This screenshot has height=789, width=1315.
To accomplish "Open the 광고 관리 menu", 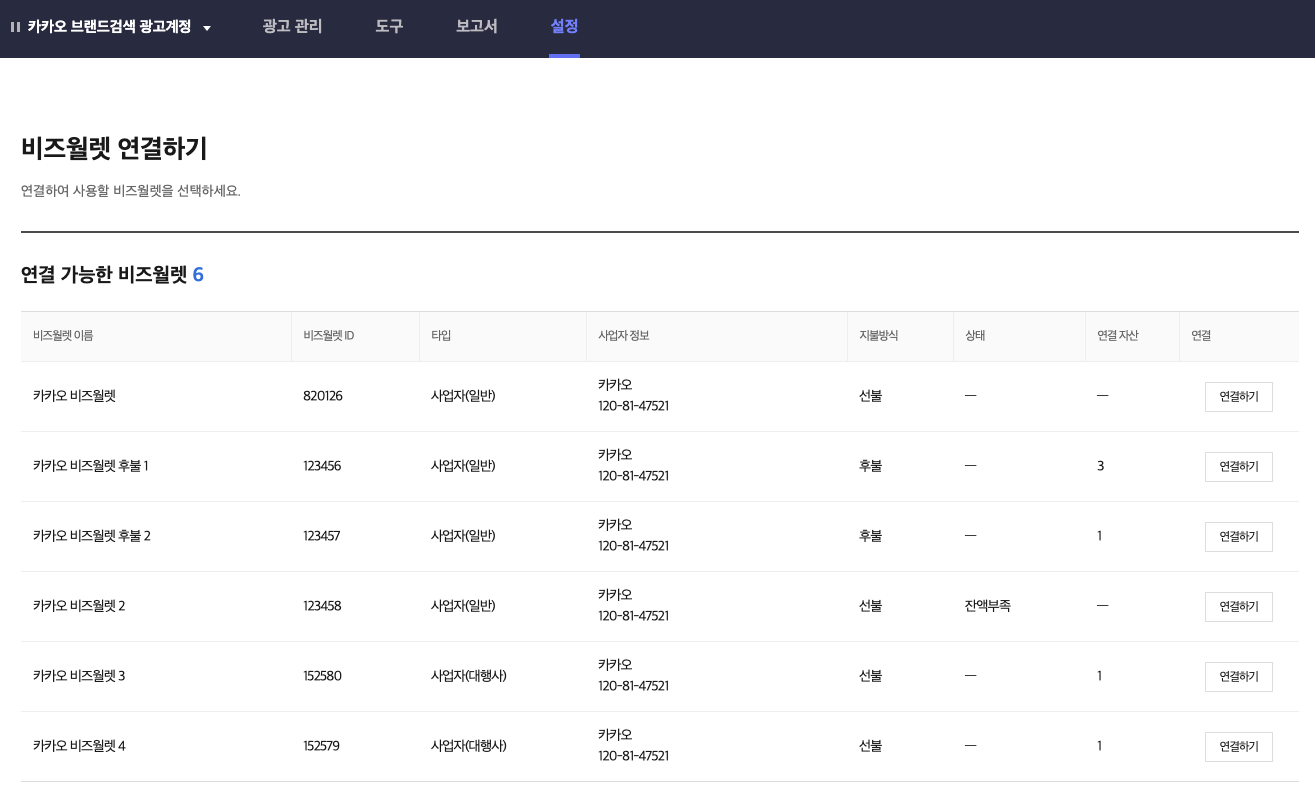I will [292, 27].
